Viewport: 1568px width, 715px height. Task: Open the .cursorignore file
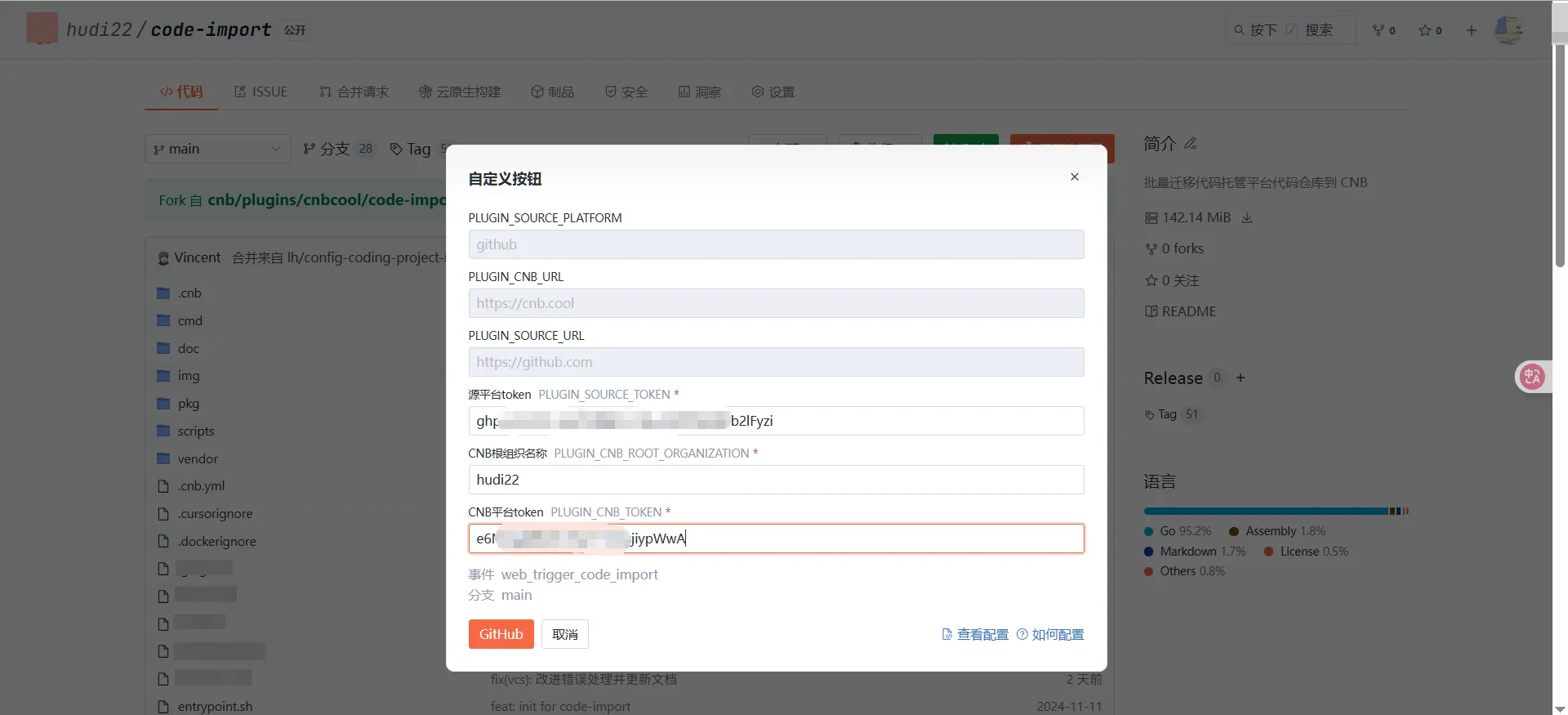pyautogui.click(x=216, y=514)
